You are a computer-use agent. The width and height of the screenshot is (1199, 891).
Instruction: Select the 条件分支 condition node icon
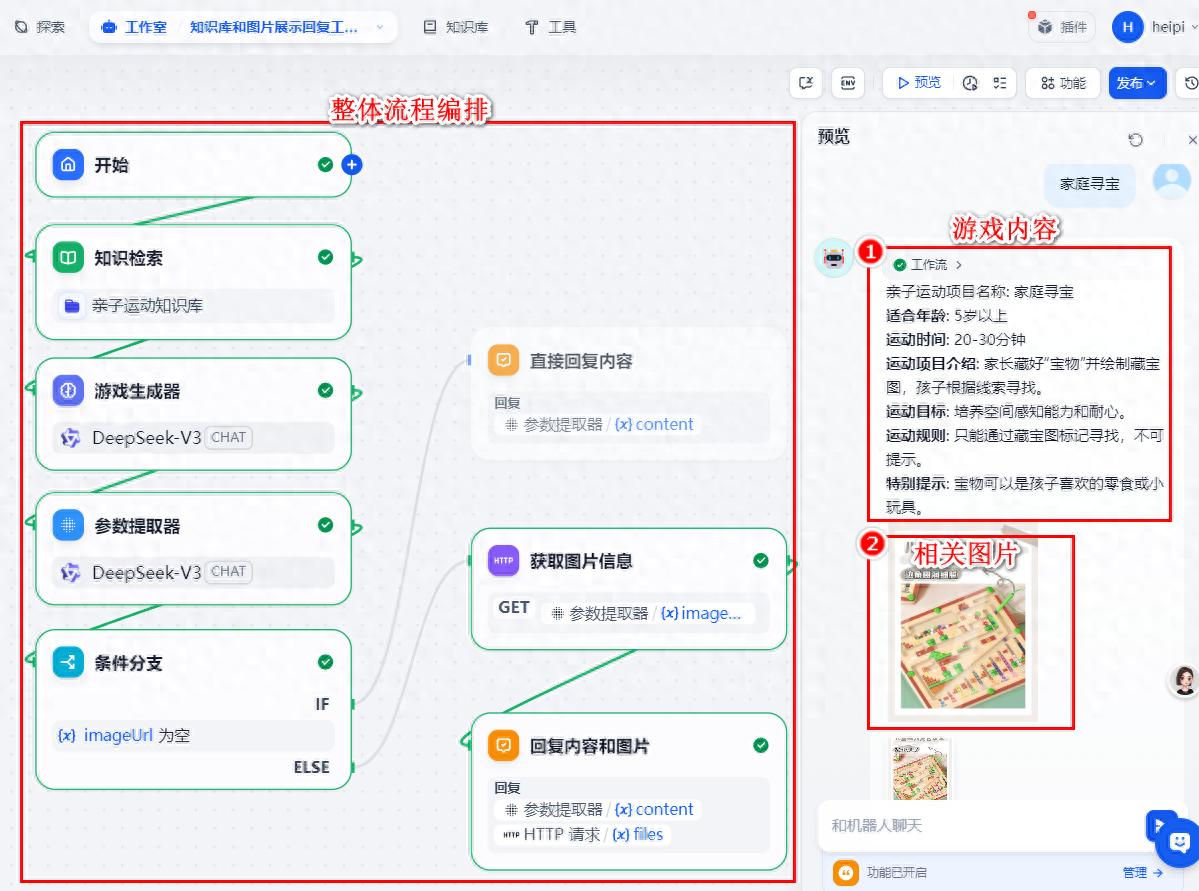[x=67, y=662]
